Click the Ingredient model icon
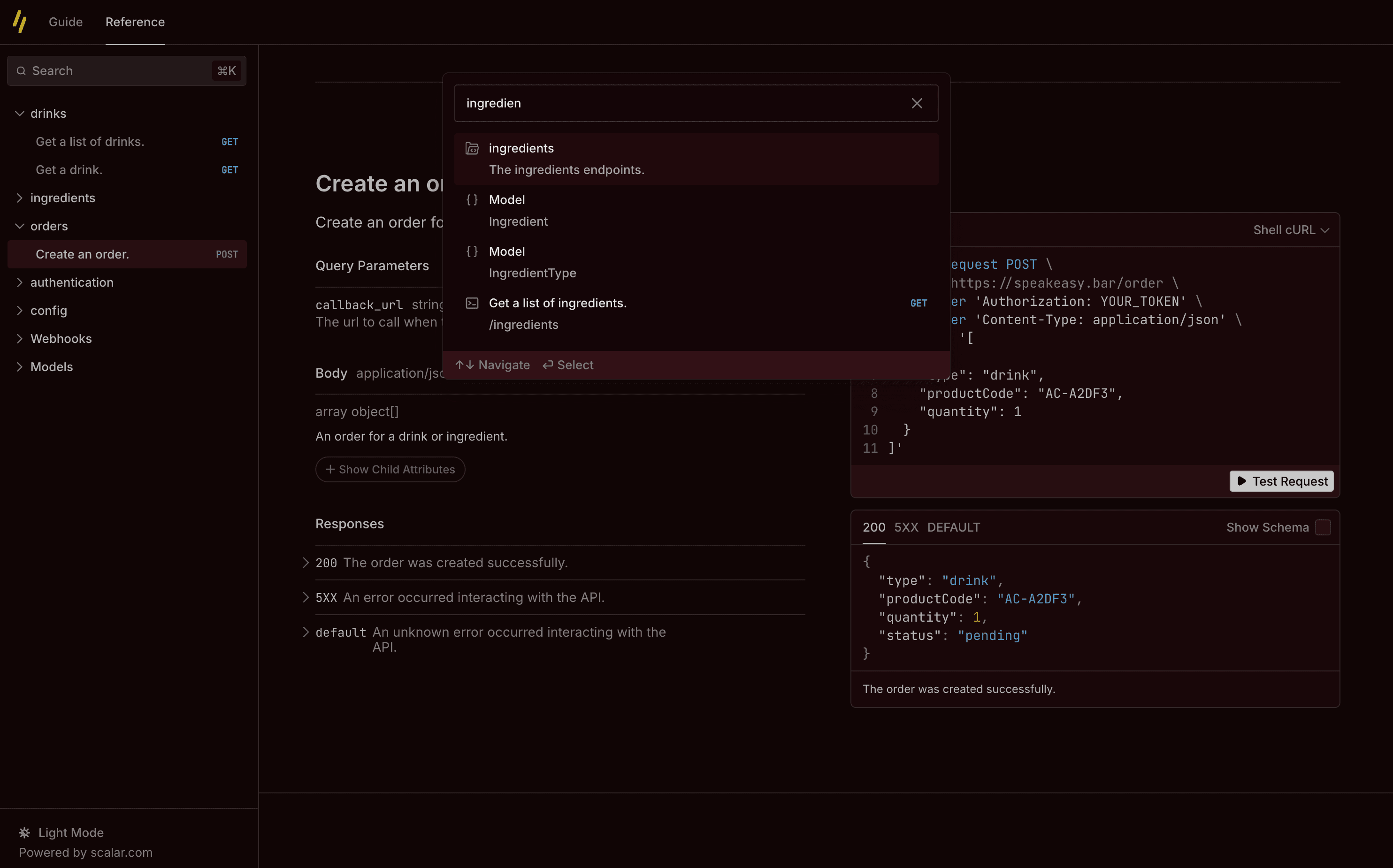This screenshot has height=868, width=1393. [472, 199]
